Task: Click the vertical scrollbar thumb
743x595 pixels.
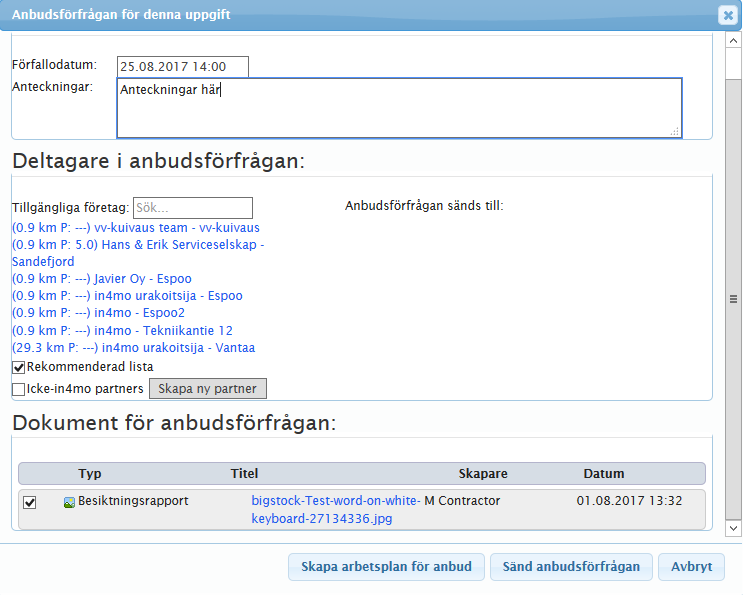Action: [x=733, y=298]
